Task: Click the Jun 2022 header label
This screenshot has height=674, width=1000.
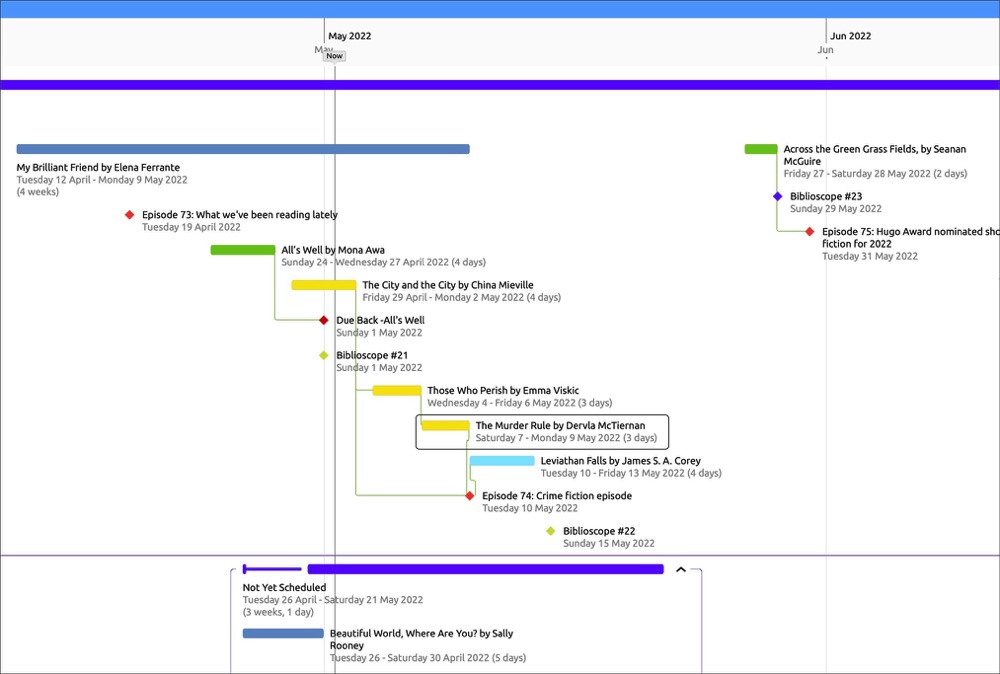Action: [850, 36]
